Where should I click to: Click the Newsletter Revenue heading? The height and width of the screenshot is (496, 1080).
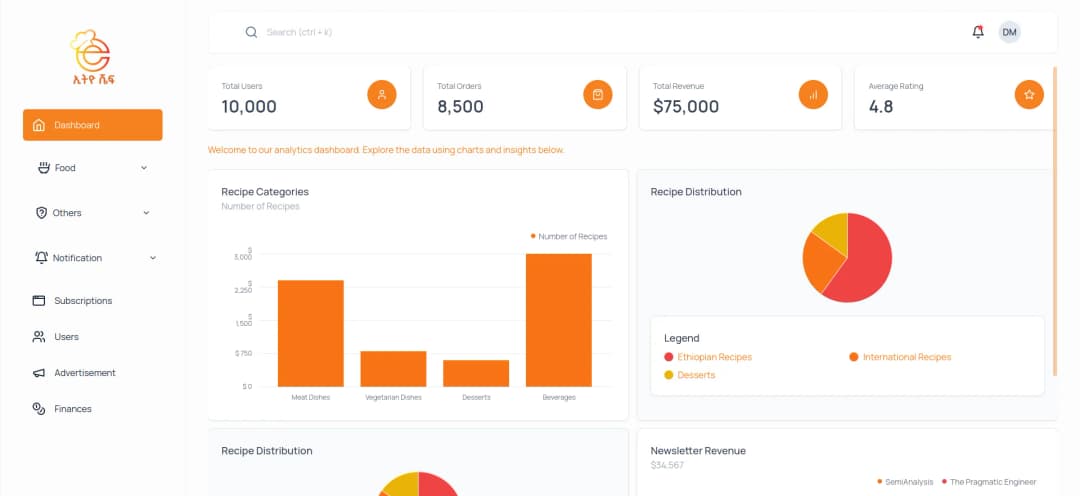click(x=698, y=451)
